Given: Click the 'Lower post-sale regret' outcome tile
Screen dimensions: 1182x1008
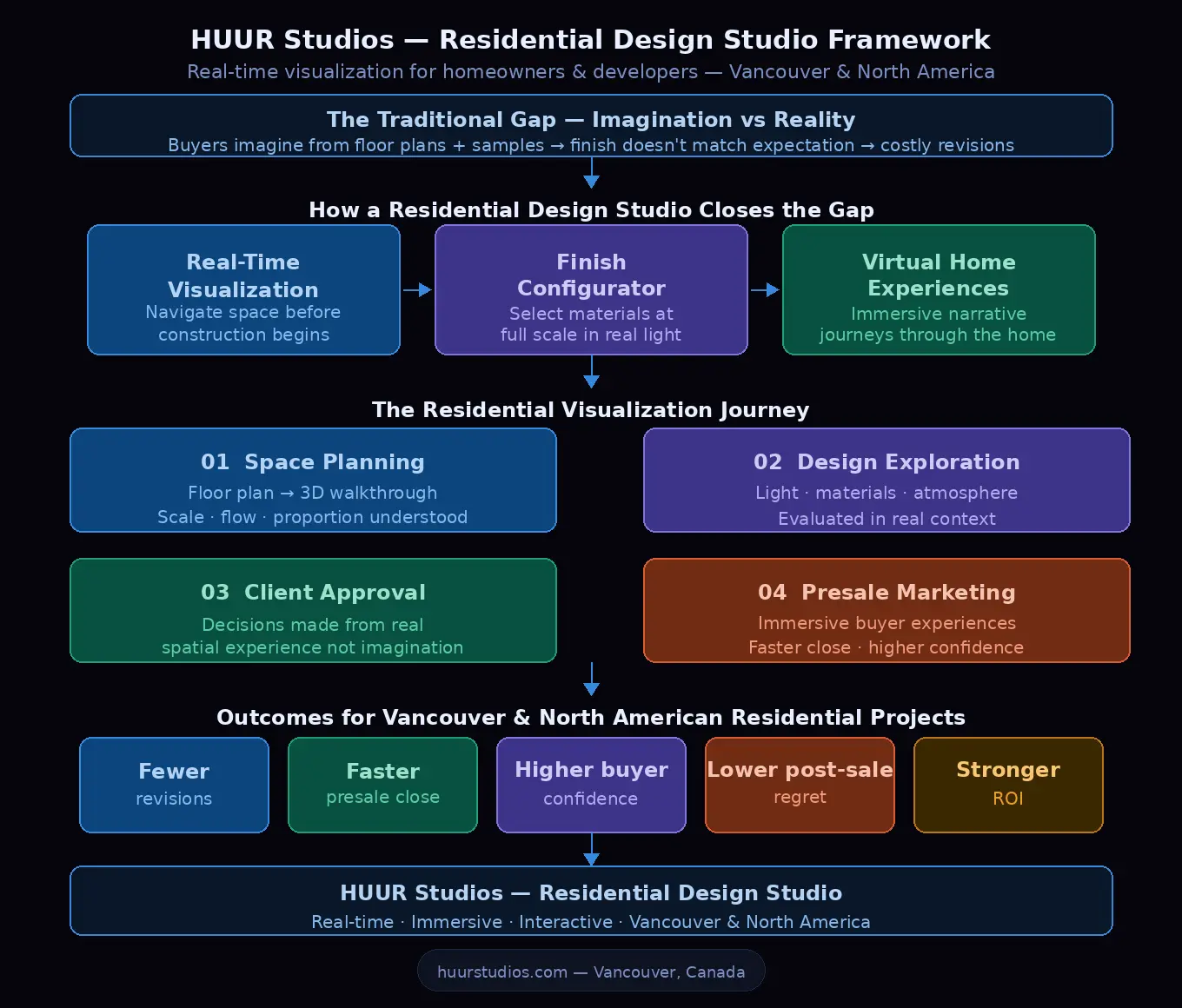Looking at the screenshot, I should [800, 786].
